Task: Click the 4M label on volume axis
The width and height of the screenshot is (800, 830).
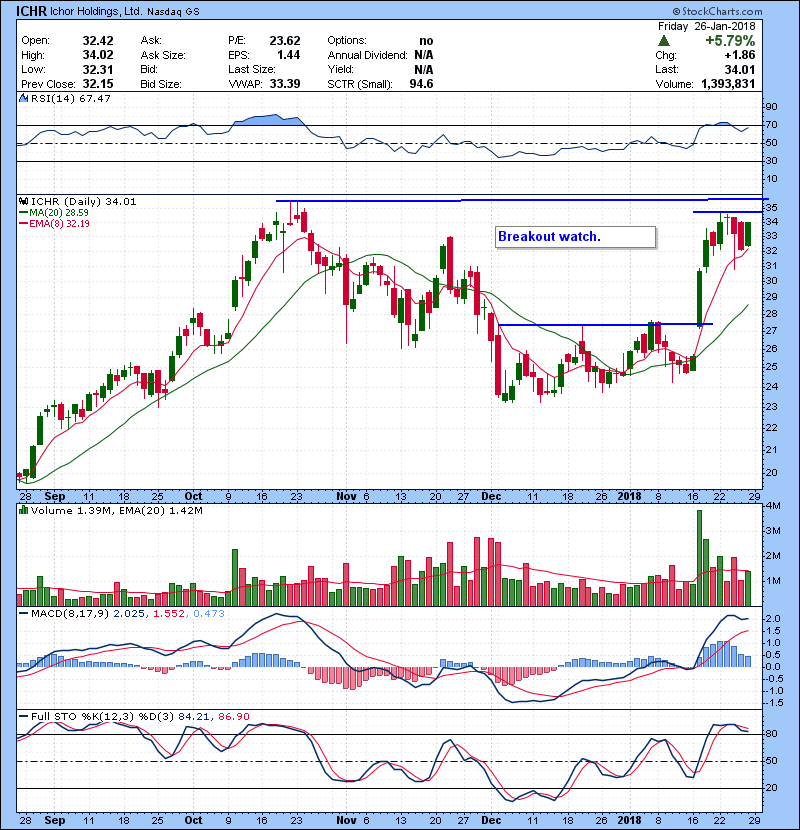Action: pos(773,506)
